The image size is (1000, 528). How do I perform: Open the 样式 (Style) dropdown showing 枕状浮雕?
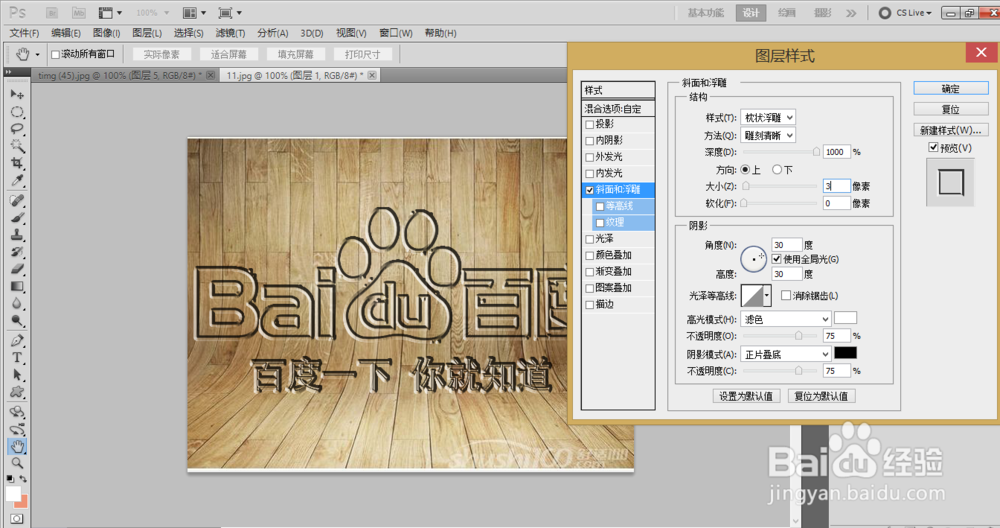[768, 117]
